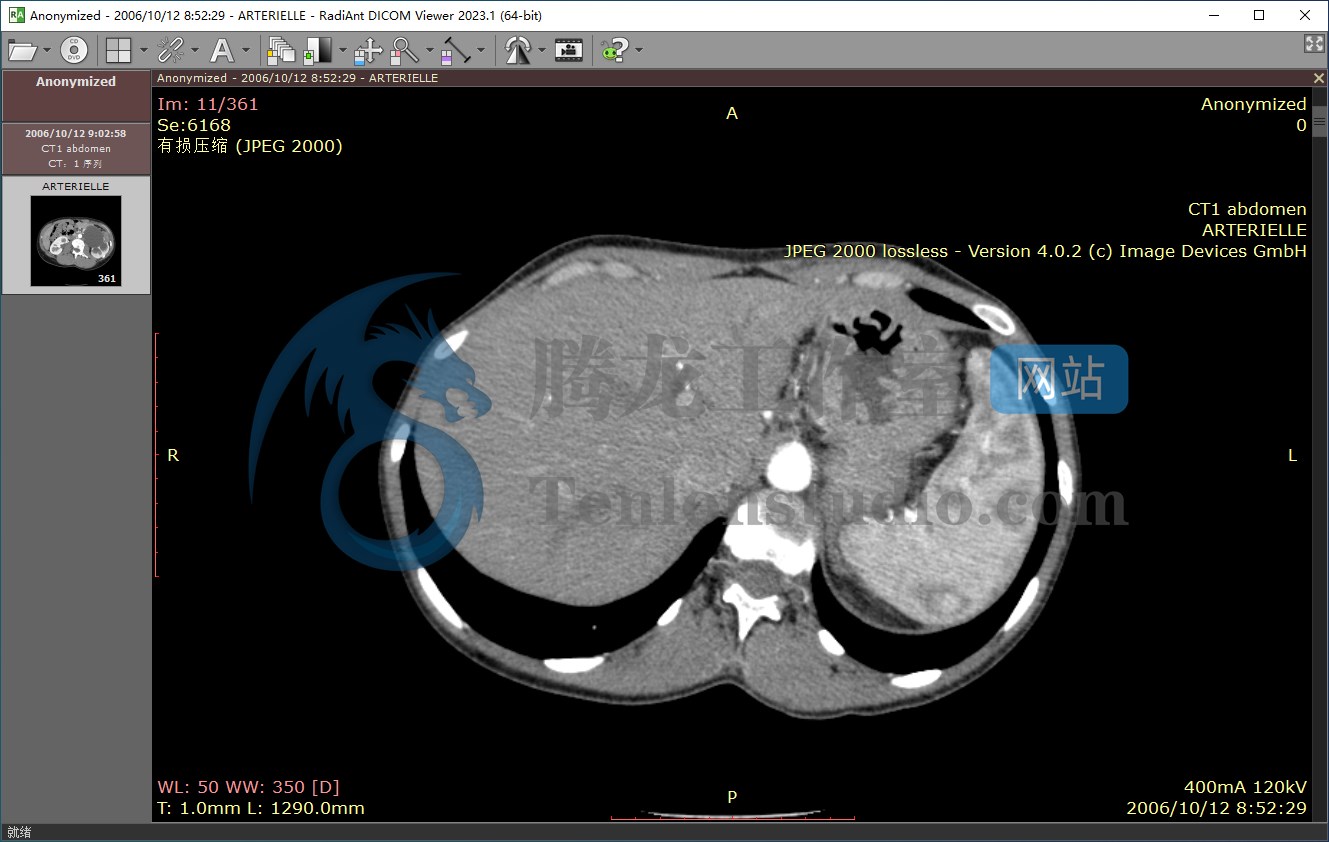Image resolution: width=1329 pixels, height=842 pixels.
Task: Click the 'Im: 11/361' image counter
Action: click(x=208, y=104)
